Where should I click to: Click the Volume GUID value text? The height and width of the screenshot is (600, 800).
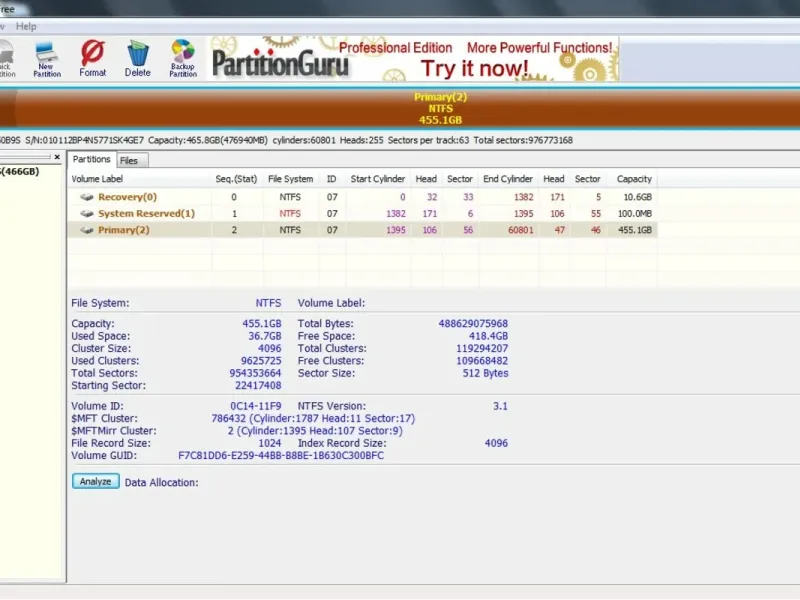(281, 456)
